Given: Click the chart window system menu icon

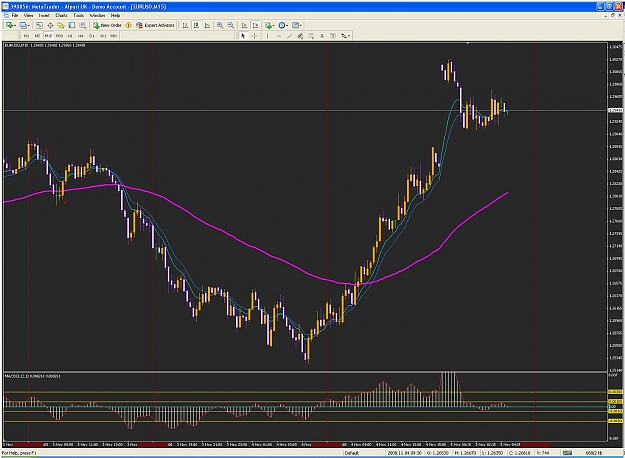Looking at the screenshot, I should (6, 16).
